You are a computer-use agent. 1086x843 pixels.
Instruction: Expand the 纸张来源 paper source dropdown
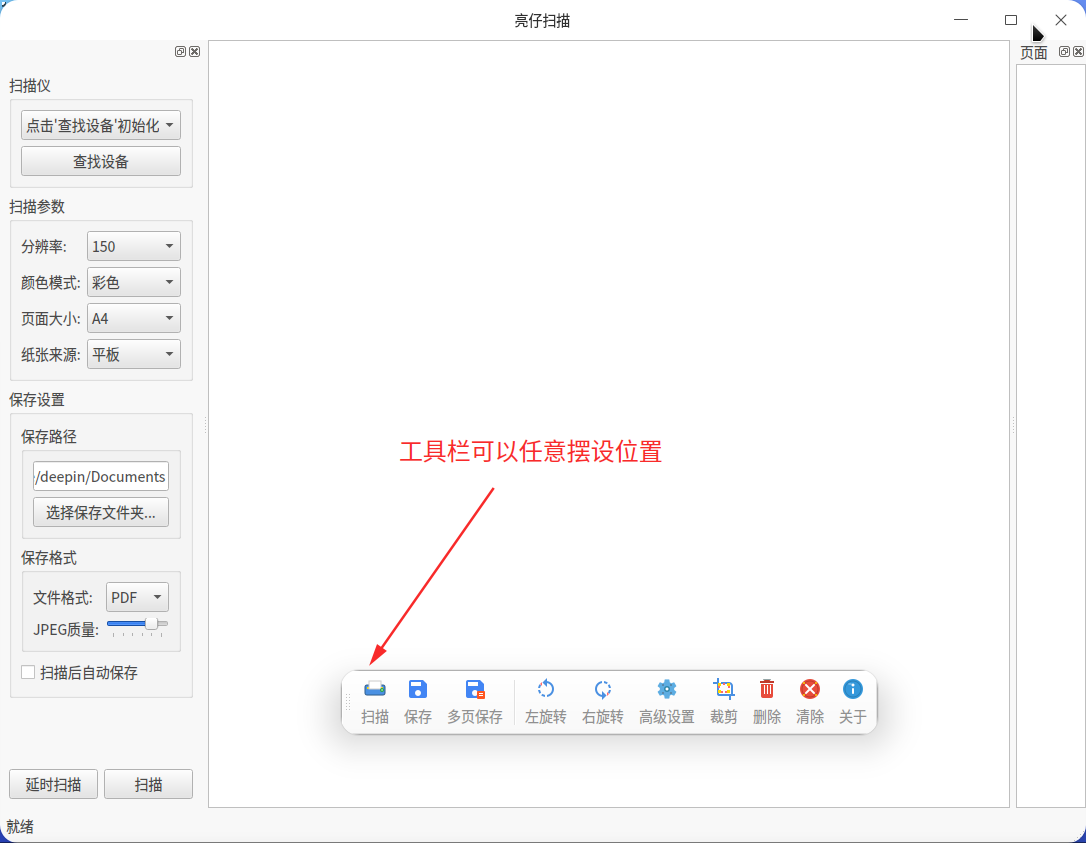click(134, 355)
